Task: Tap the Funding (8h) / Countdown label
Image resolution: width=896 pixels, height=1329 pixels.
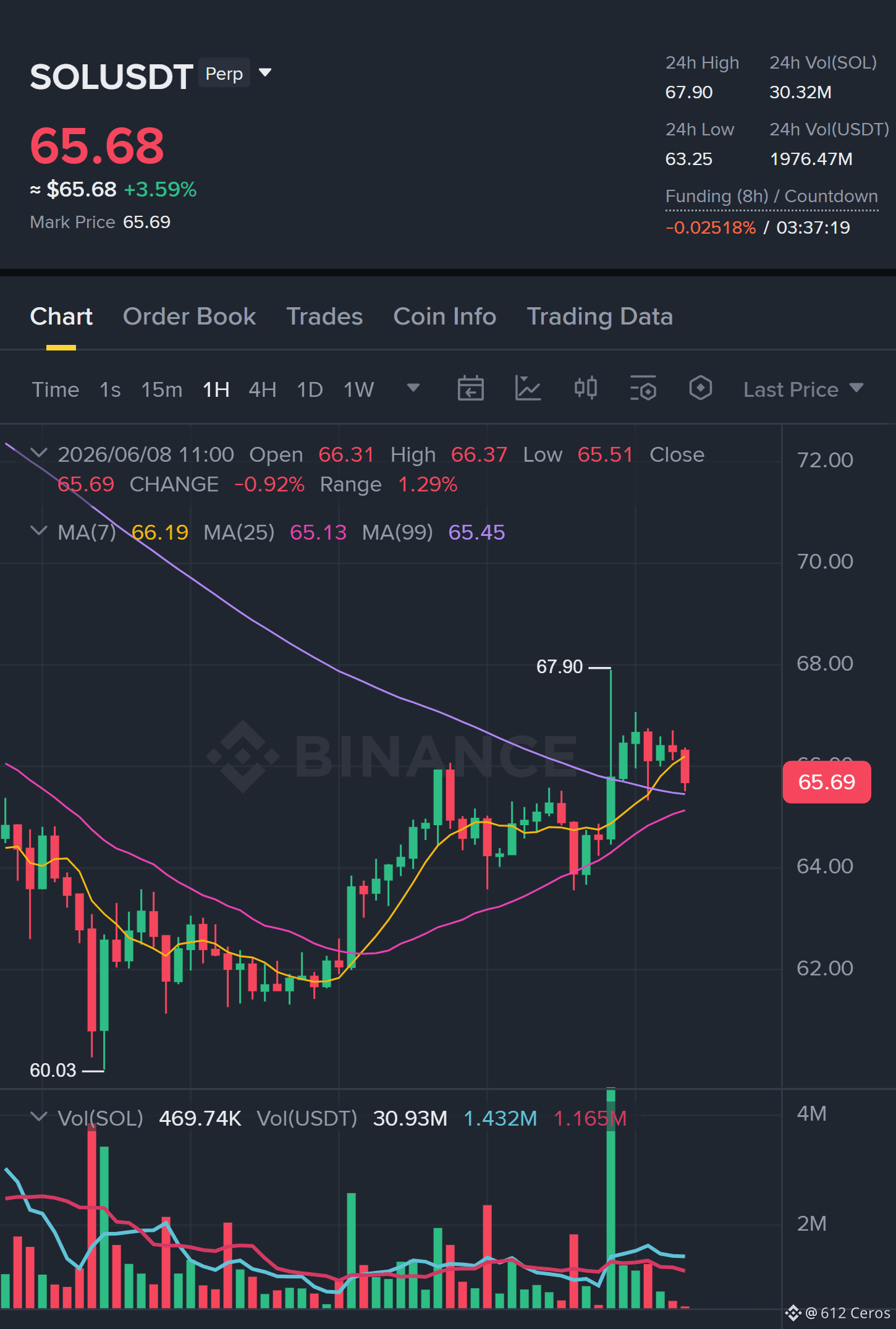Action: 771,197
